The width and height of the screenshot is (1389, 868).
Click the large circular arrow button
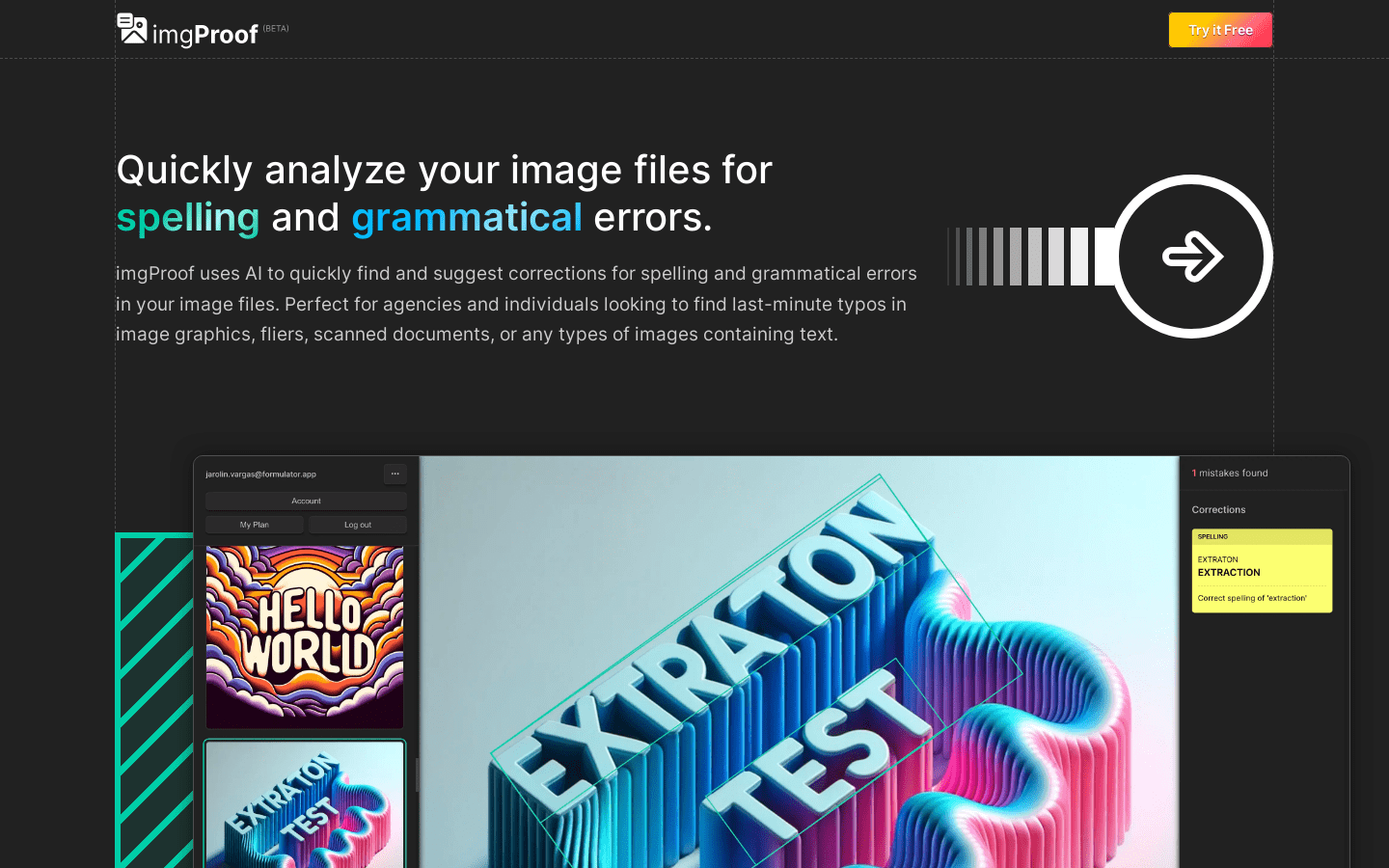click(1192, 257)
